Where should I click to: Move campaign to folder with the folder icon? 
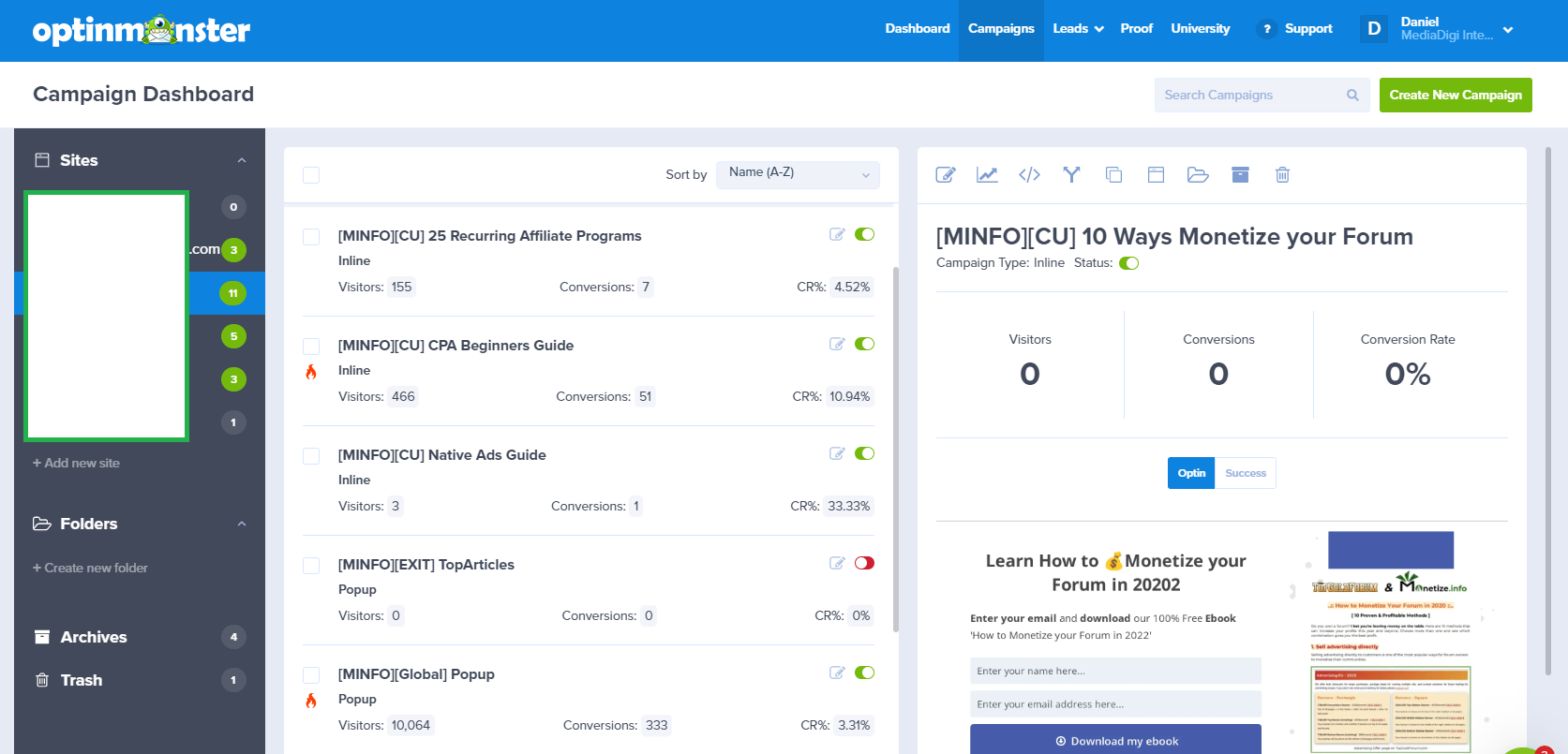(1198, 175)
